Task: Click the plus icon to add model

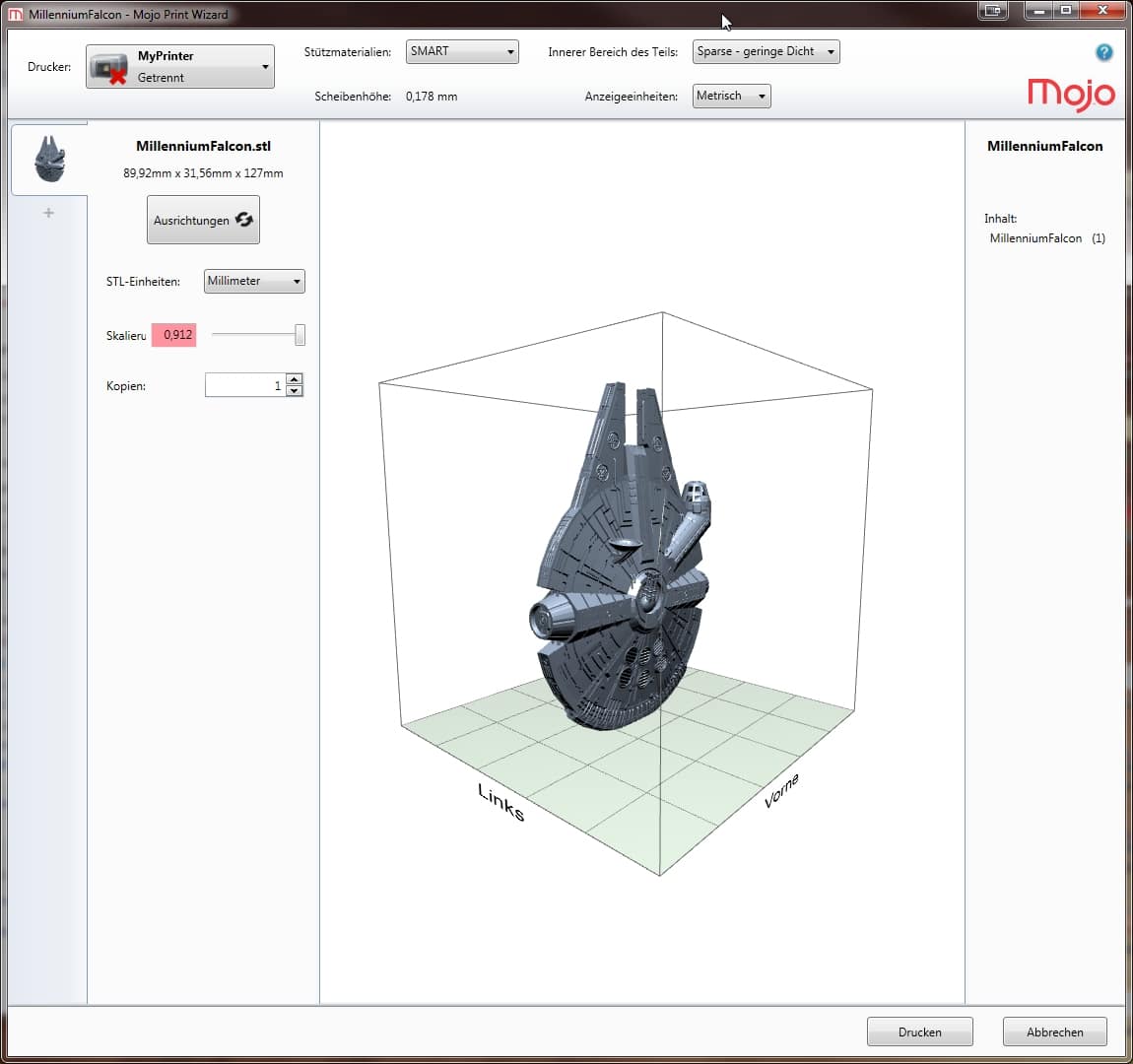Action: click(48, 213)
